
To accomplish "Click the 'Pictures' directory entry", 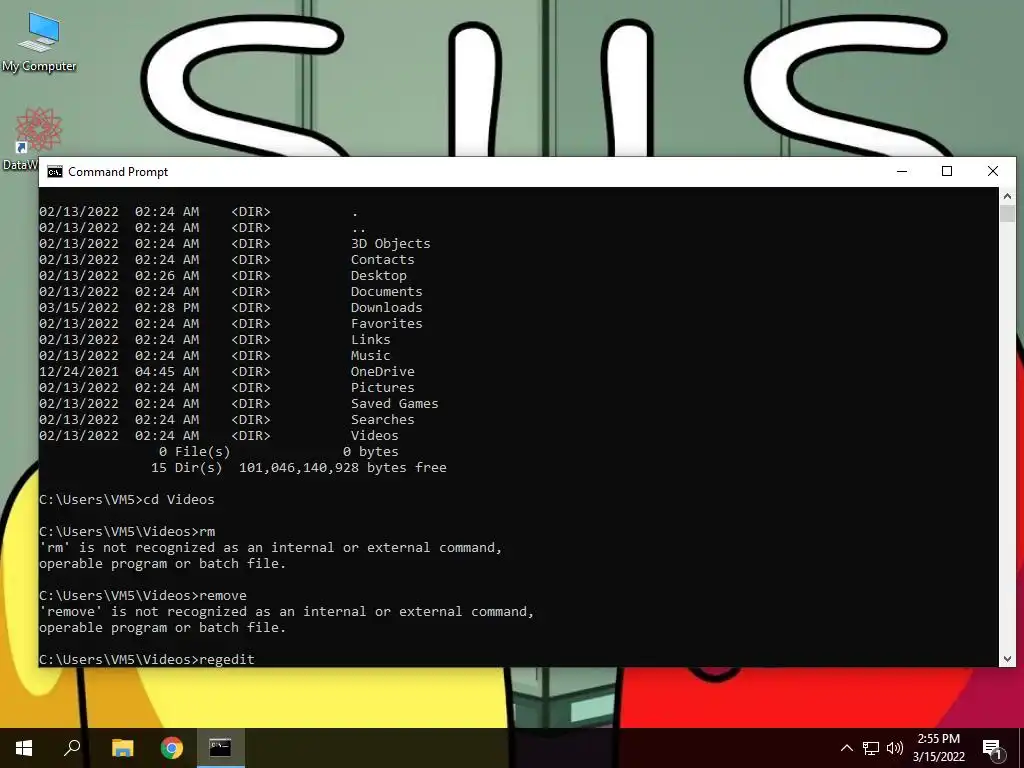I will tap(383, 387).
